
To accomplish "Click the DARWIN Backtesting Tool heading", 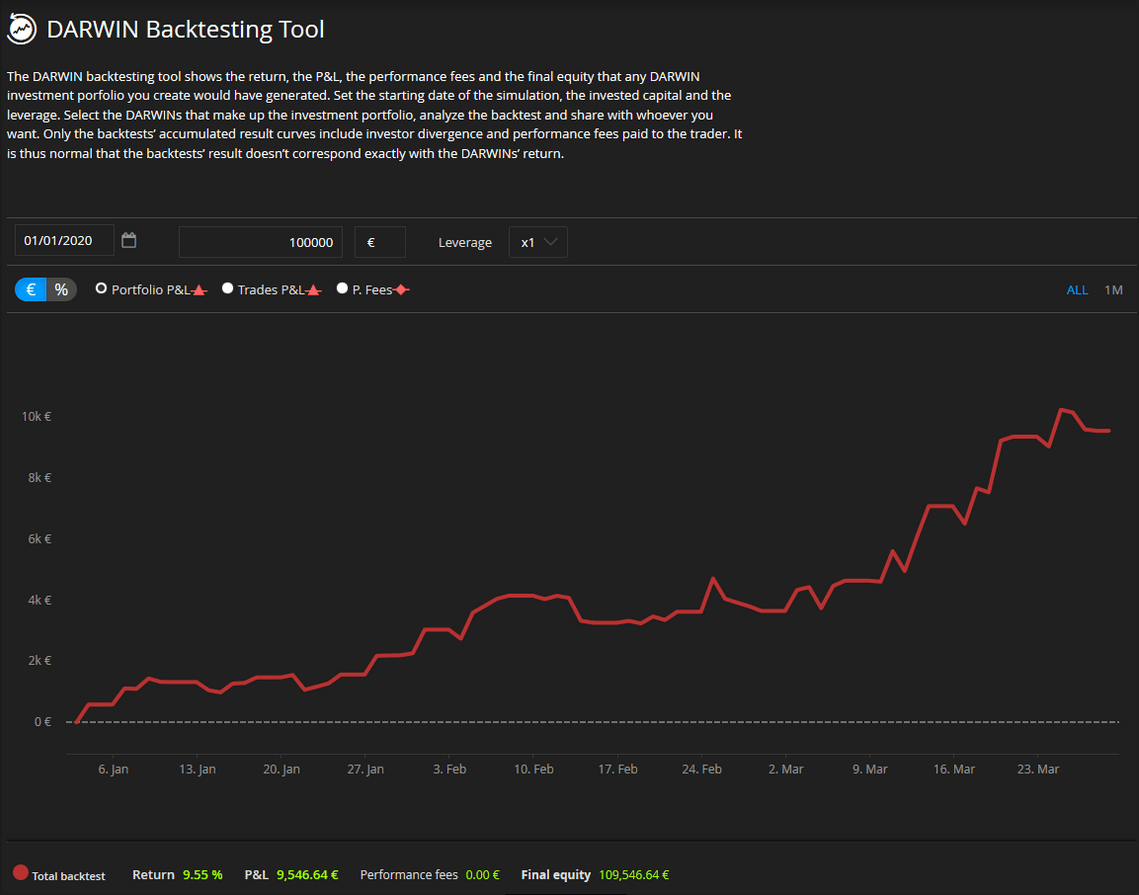I will click(185, 29).
